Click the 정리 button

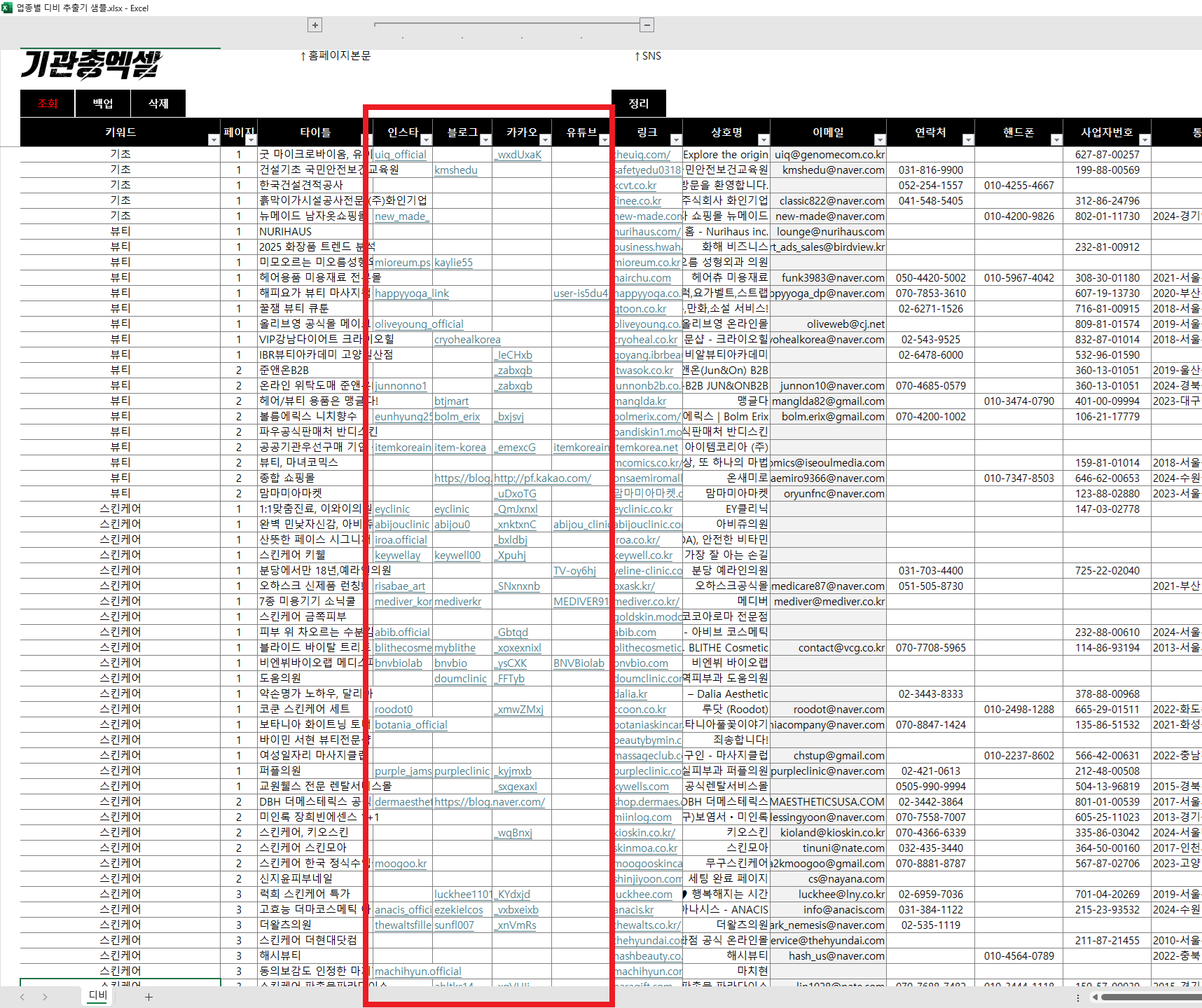pos(638,104)
